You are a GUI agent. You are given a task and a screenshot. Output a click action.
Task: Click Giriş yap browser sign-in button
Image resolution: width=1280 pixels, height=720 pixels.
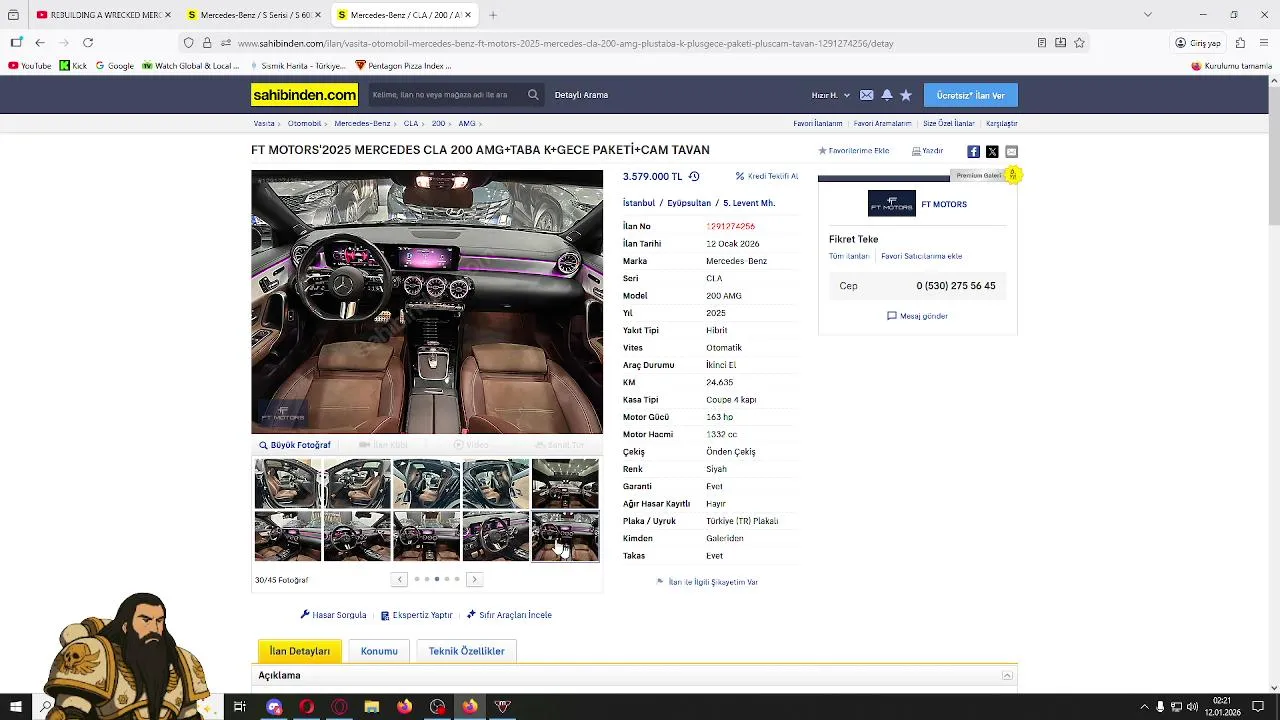tap(1198, 43)
